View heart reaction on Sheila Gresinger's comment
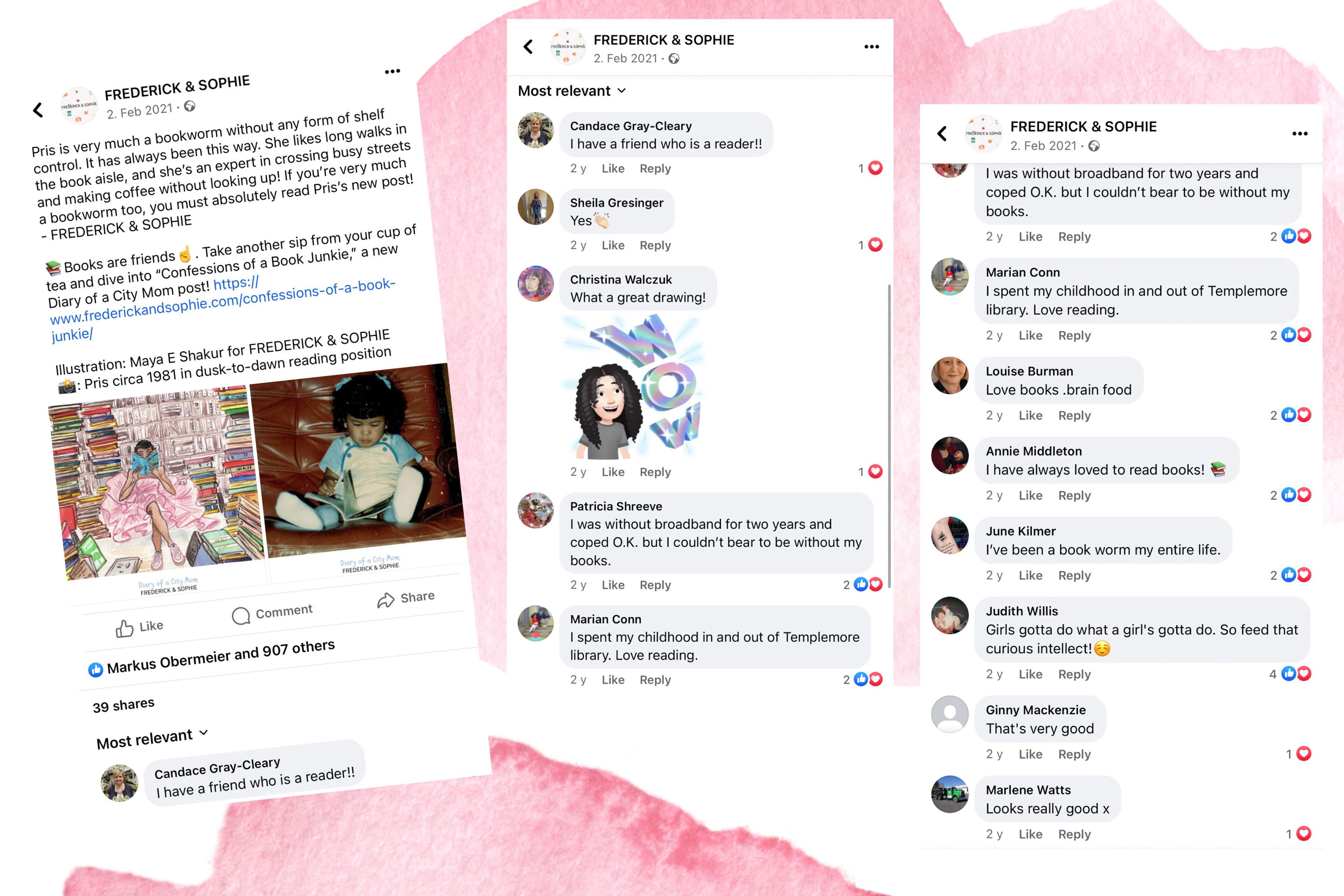Image resolution: width=1344 pixels, height=896 pixels. click(875, 245)
